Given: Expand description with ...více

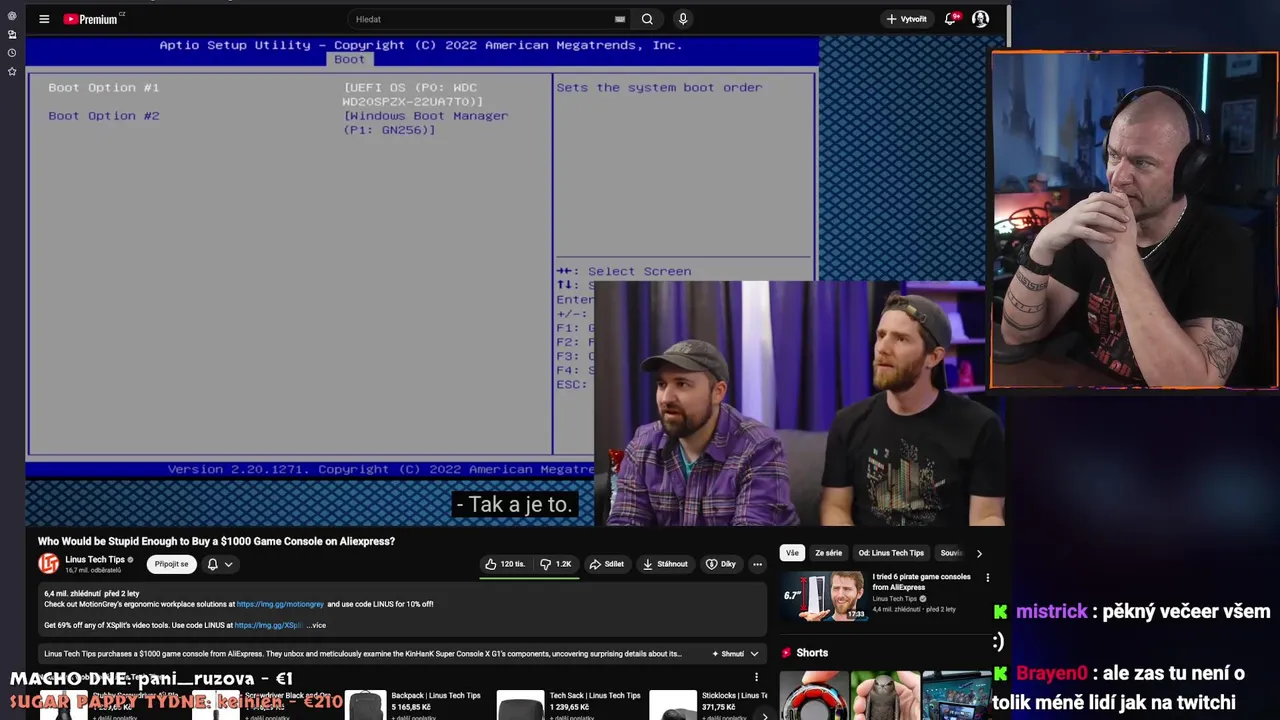Looking at the screenshot, I should coord(316,625).
